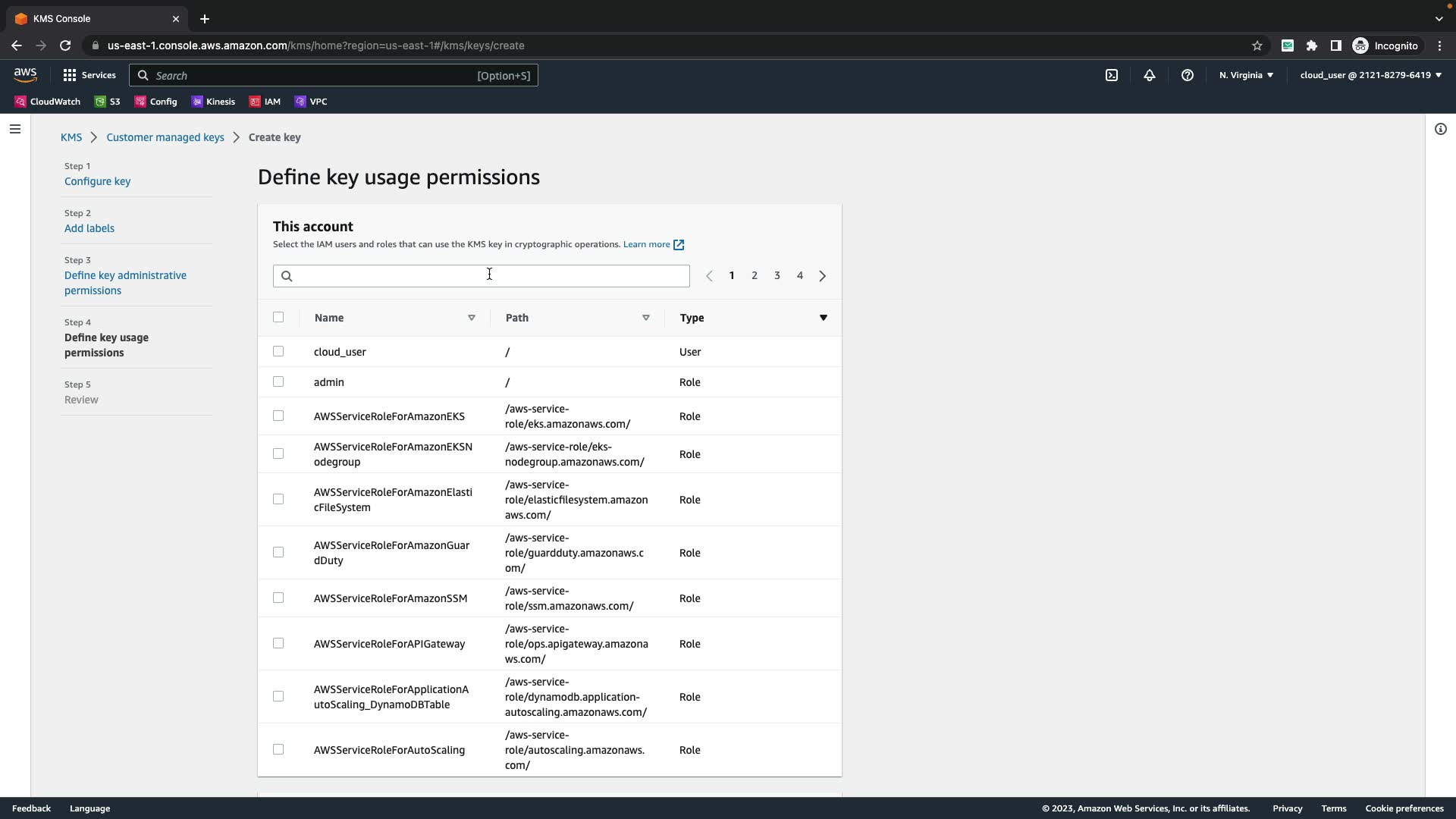The image size is (1456, 819).
Task: Click the AWS logo home icon
Action: click(25, 74)
